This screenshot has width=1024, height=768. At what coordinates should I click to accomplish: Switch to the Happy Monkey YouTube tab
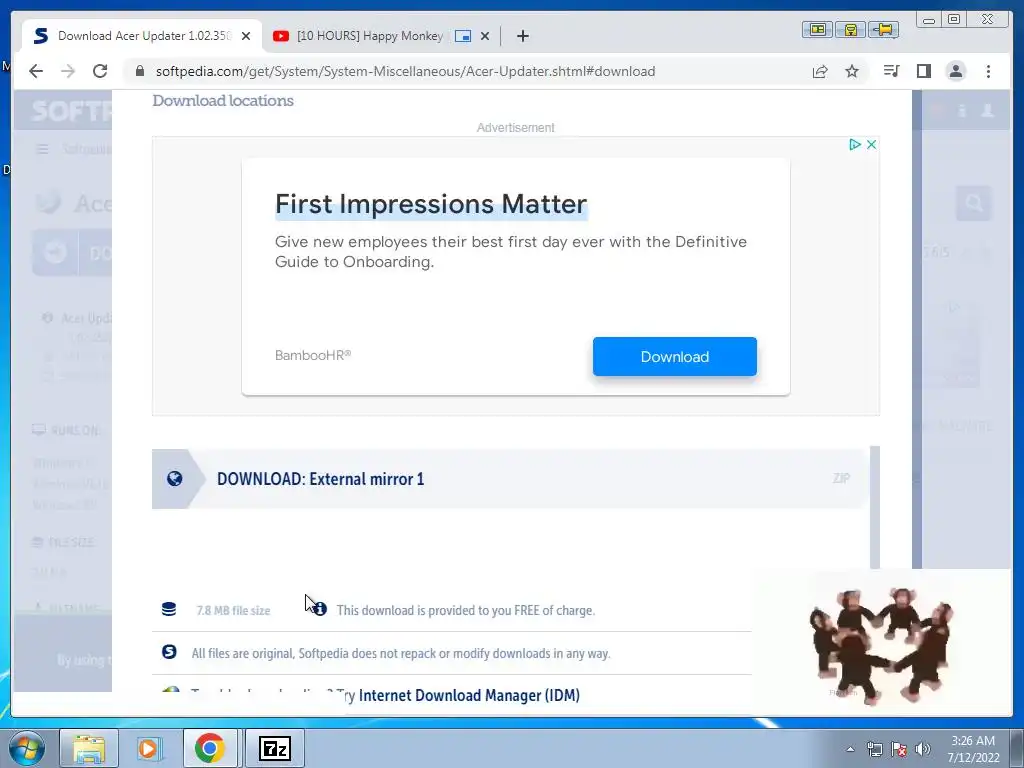(370, 36)
